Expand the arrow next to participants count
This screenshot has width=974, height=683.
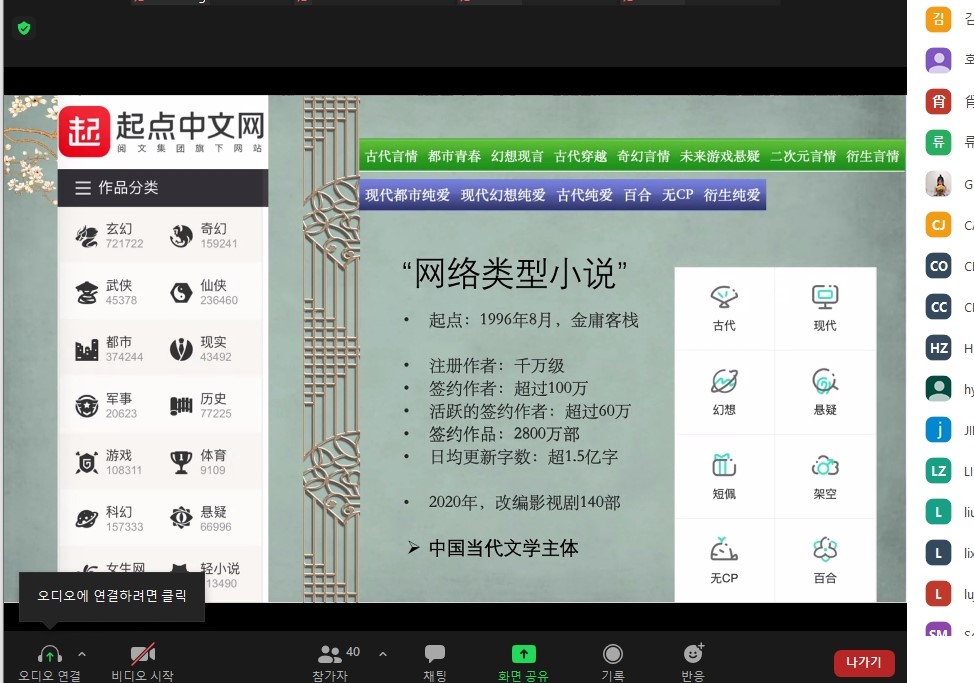click(x=383, y=654)
